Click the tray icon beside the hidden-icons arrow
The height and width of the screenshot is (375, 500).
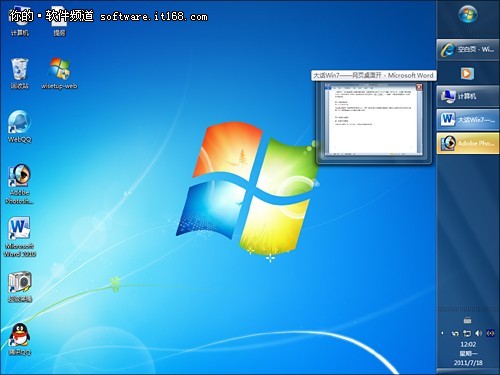[x=455, y=333]
